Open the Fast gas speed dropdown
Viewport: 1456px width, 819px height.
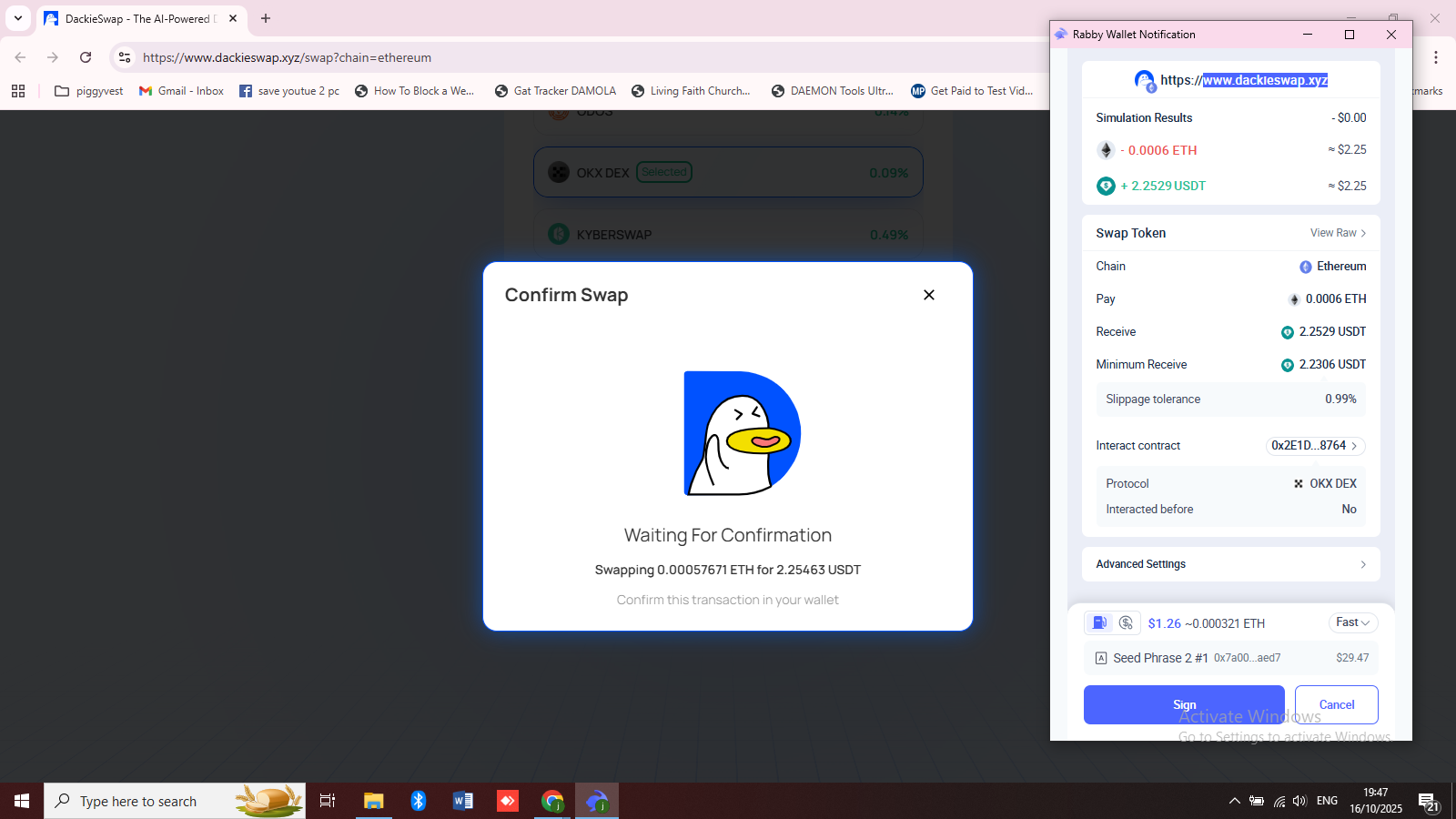[1352, 622]
